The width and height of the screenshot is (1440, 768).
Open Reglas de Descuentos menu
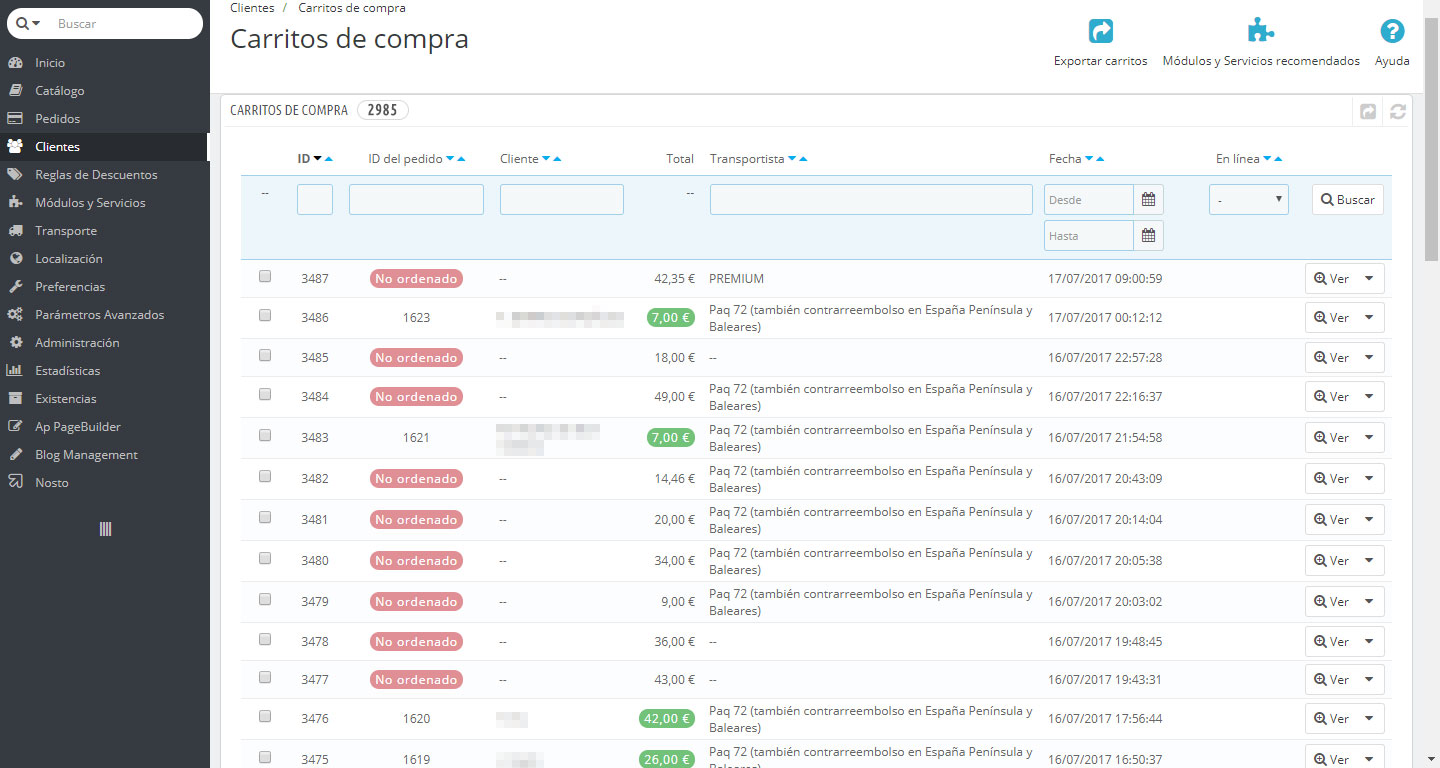click(104, 175)
